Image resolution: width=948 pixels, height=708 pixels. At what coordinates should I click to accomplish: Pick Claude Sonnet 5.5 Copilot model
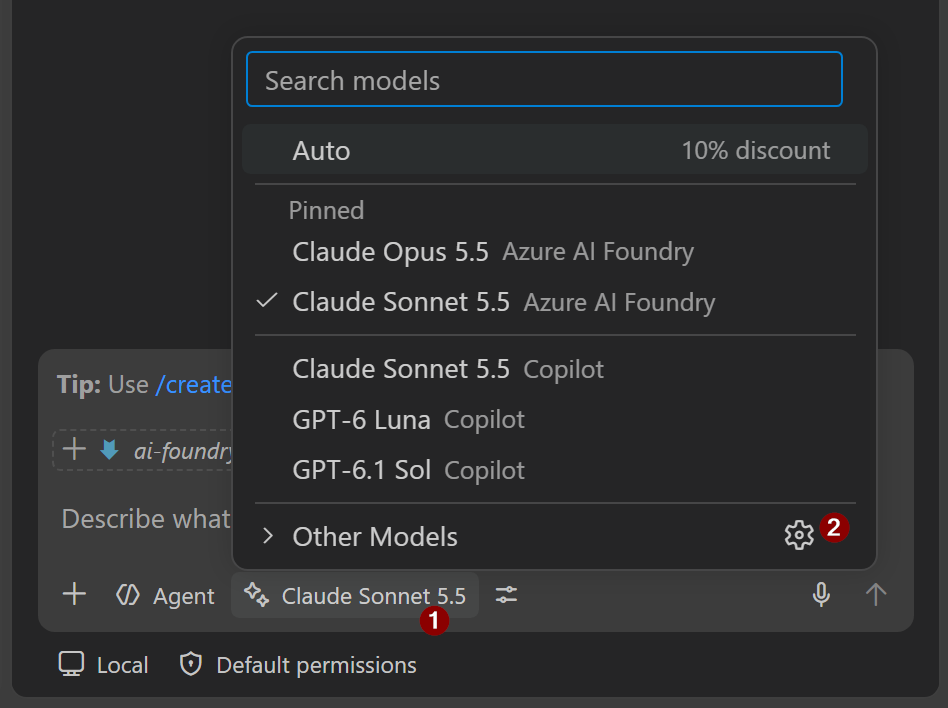(554, 369)
